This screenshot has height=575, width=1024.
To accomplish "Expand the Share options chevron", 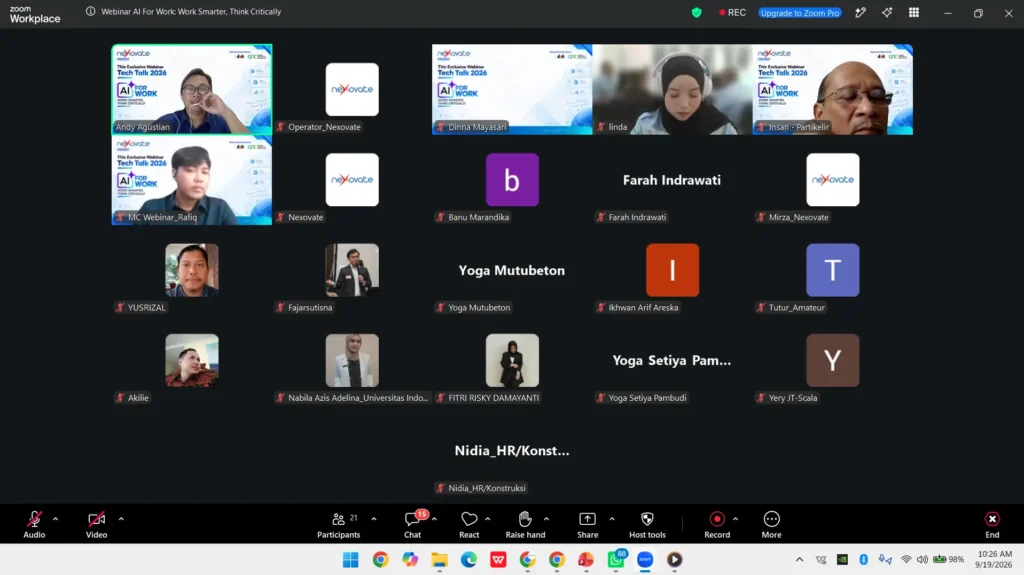I will [x=612, y=519].
